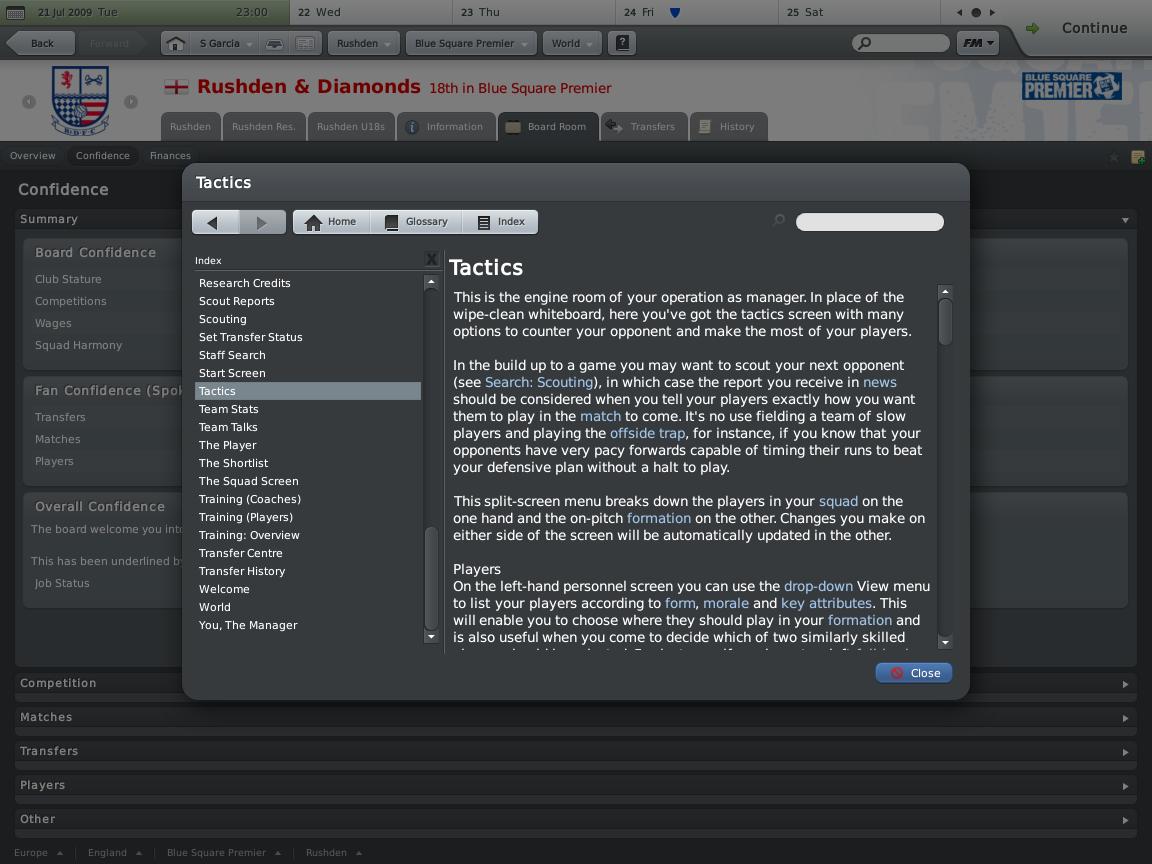The image size is (1152, 864).
Task: Click the help question mark icon in toolbar
Action: (x=623, y=43)
